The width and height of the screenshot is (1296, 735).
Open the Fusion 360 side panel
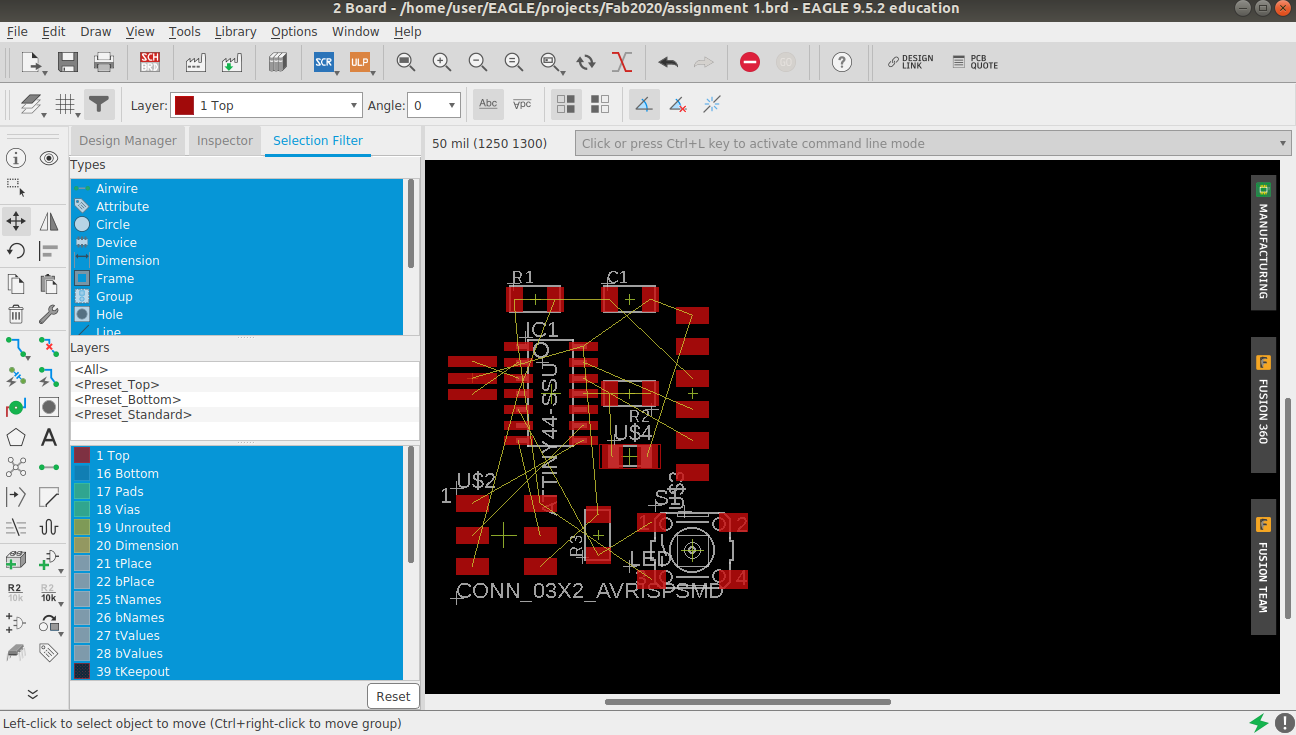click(x=1263, y=404)
